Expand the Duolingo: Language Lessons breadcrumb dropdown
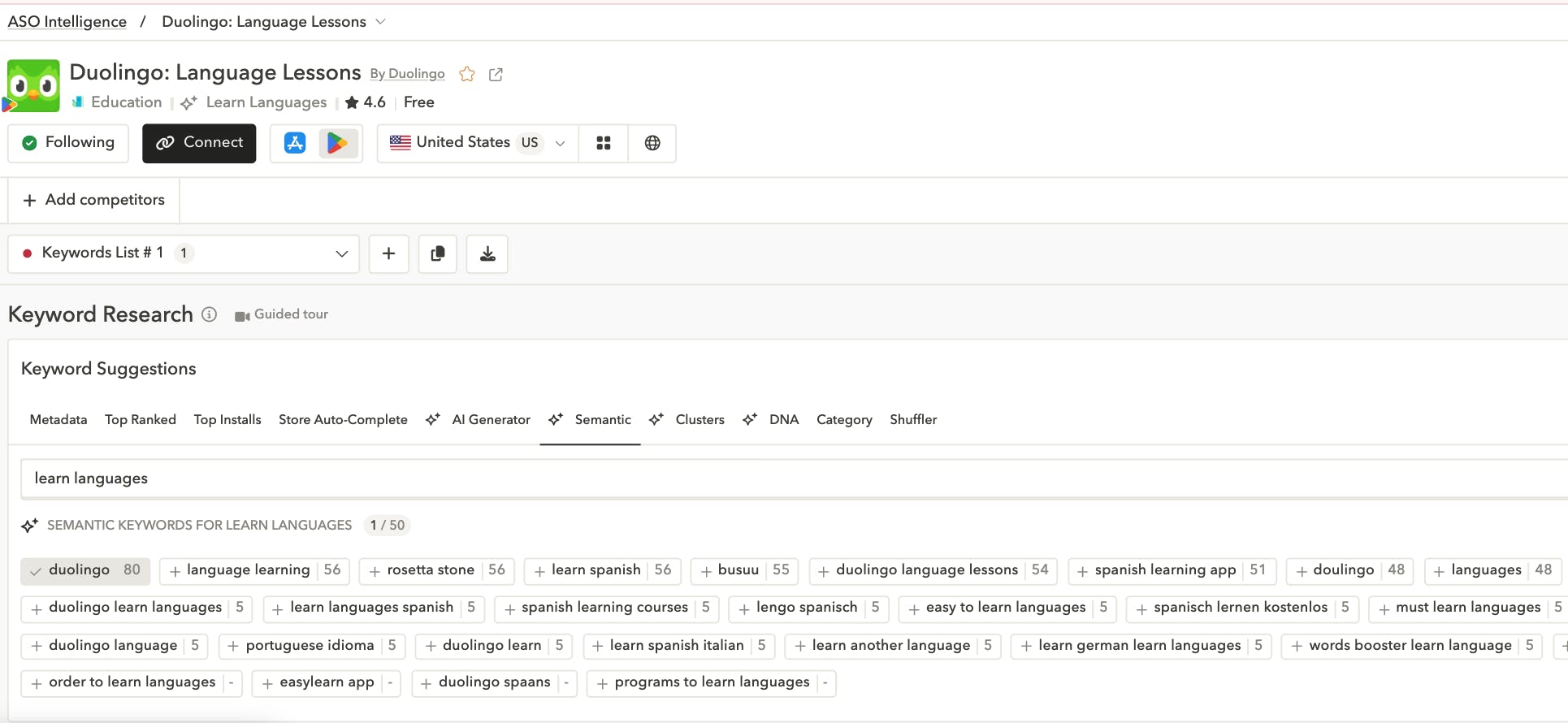 [380, 22]
